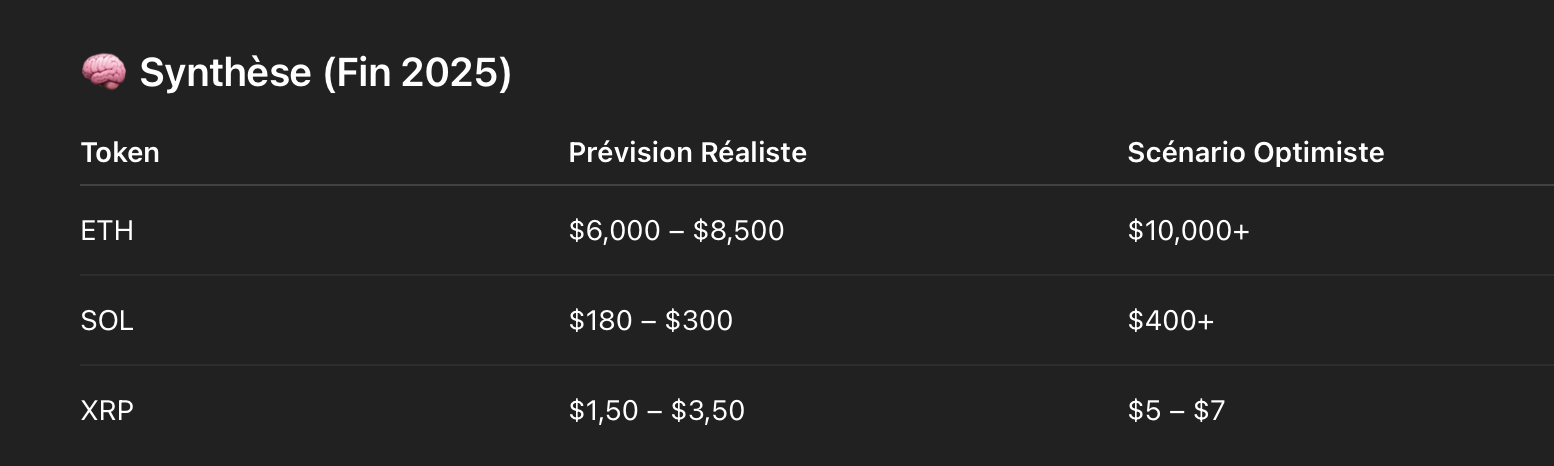This screenshot has height=466, width=1554.
Task: Select the Scénario Optimiste column header
Action: (1256, 152)
